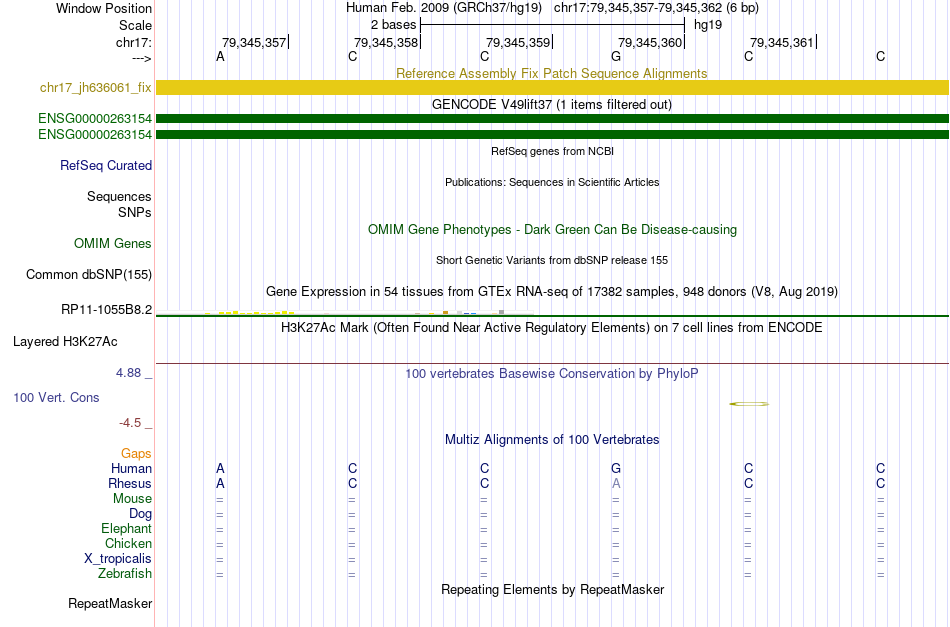Click the Reference Assembly Fix Patch title
Screen dimensions: 950x627
point(552,73)
